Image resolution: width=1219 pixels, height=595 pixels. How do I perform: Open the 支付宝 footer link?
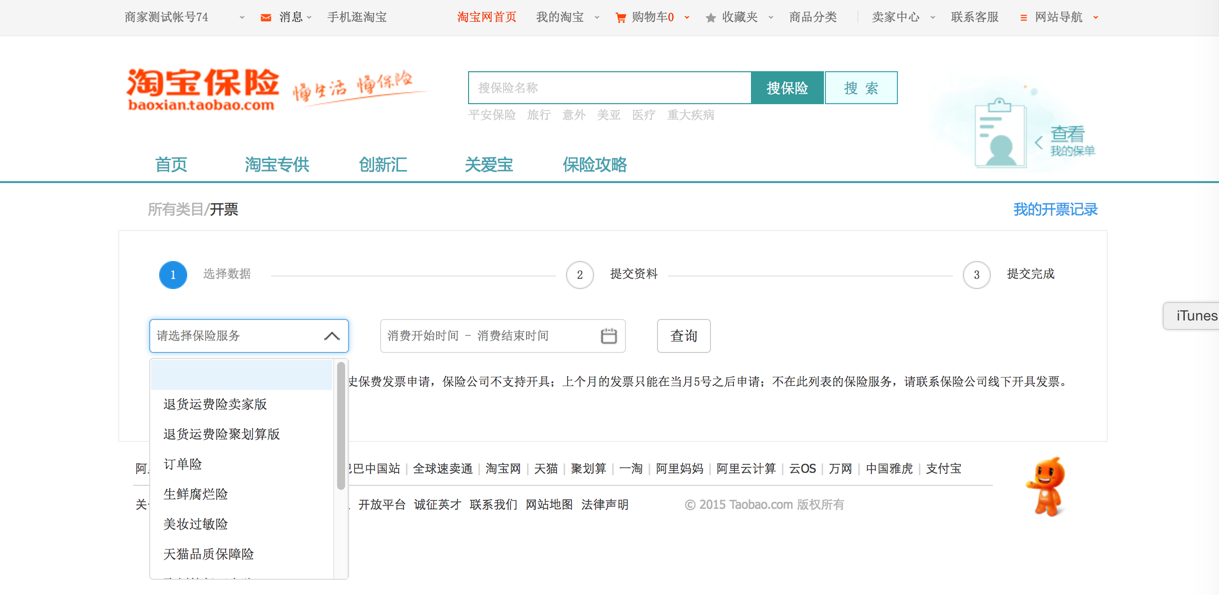943,469
